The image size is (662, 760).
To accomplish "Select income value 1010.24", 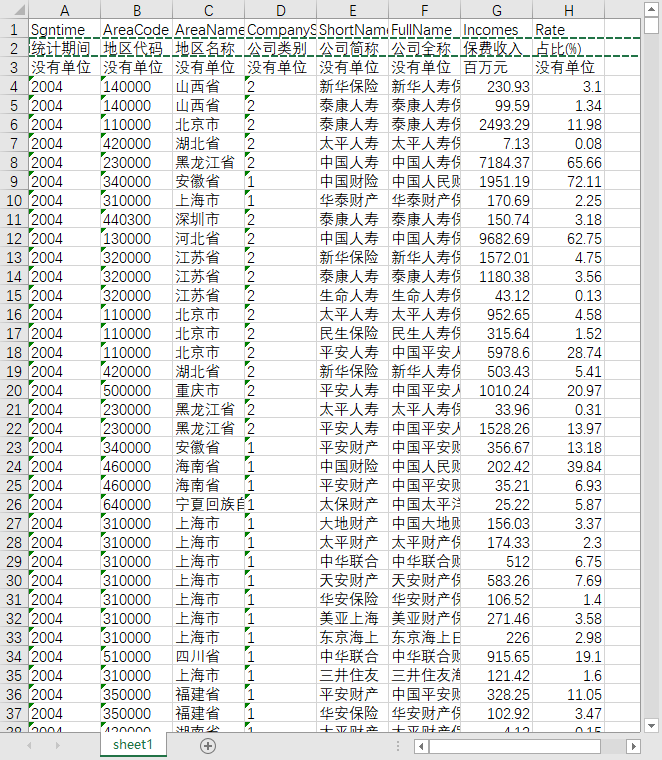I will tap(496, 391).
